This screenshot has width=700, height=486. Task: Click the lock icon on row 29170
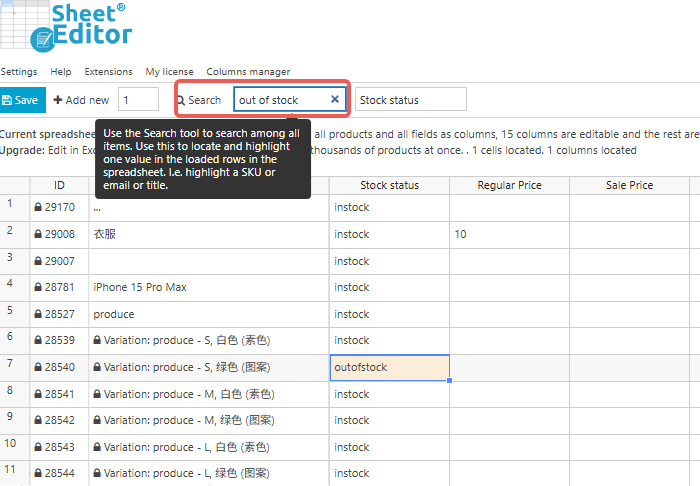tap(38, 207)
